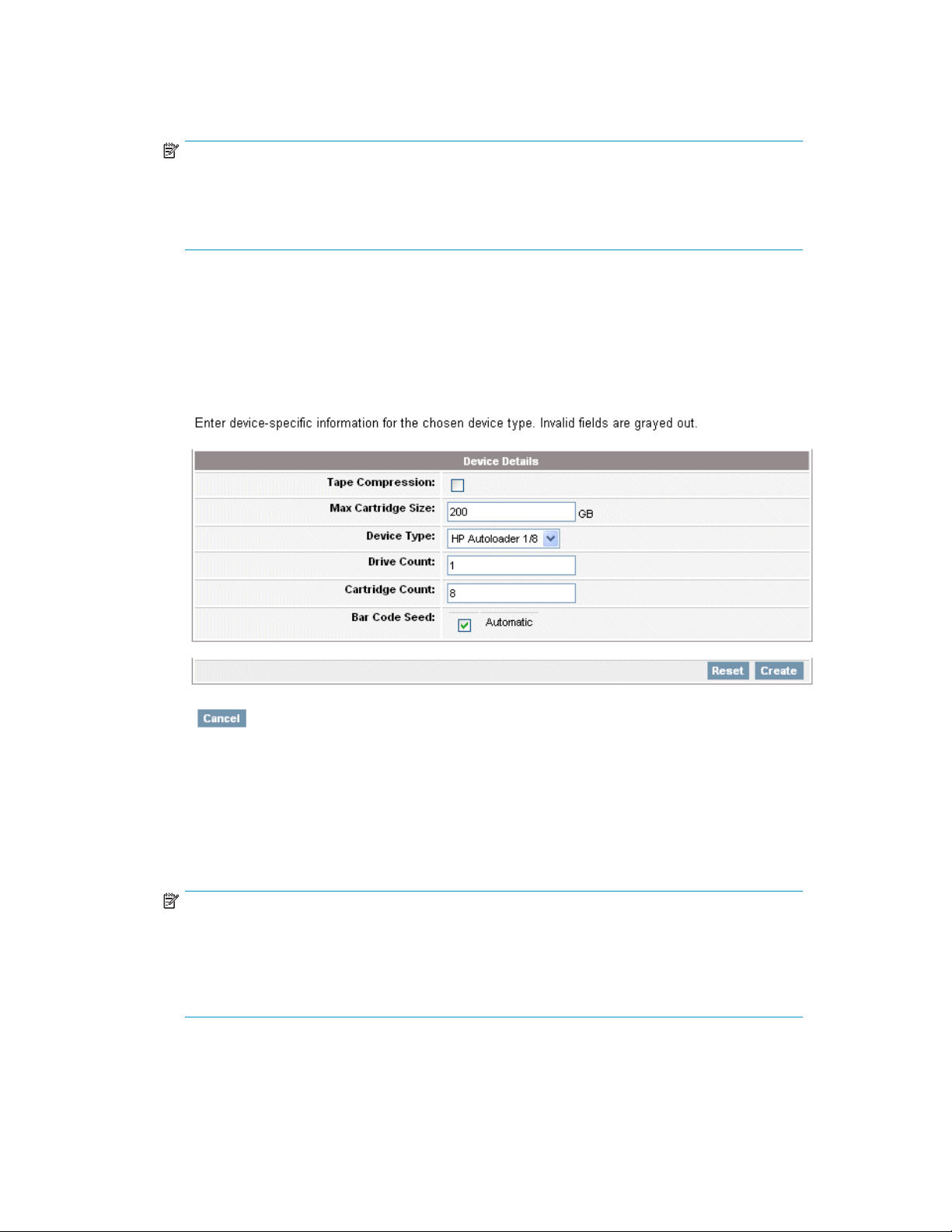Focus the Max Cartridge Size field

point(511,511)
